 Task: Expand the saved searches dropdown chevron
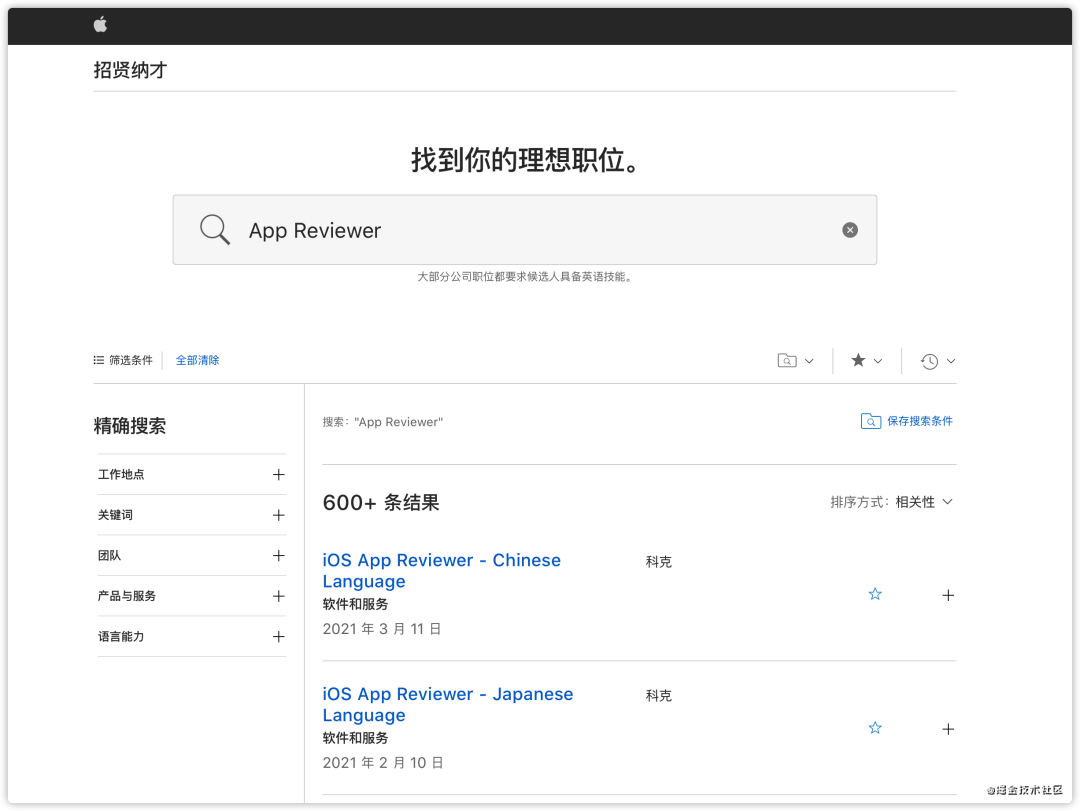(809, 361)
